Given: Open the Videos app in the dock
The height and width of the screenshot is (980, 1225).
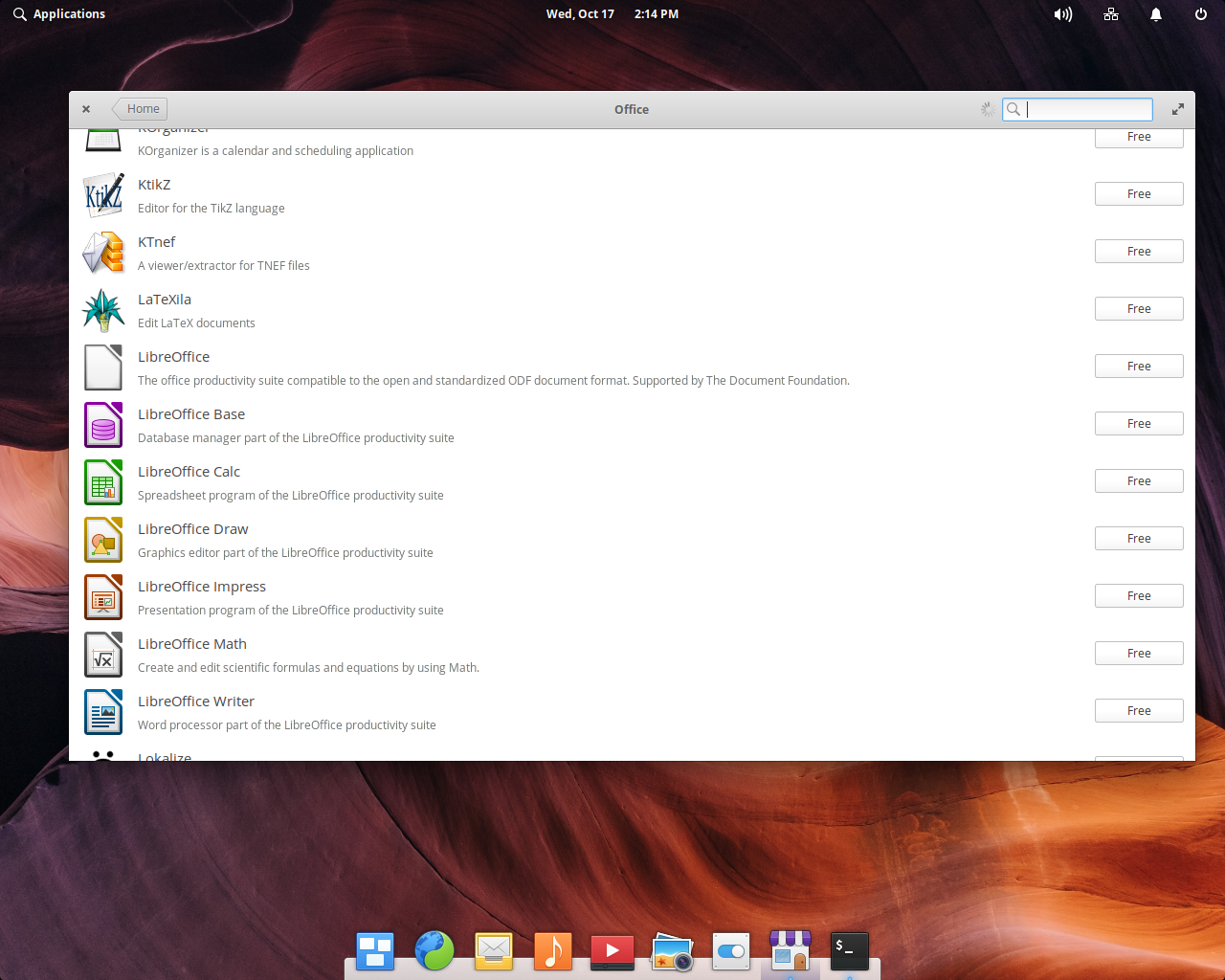Looking at the screenshot, I should [612, 951].
